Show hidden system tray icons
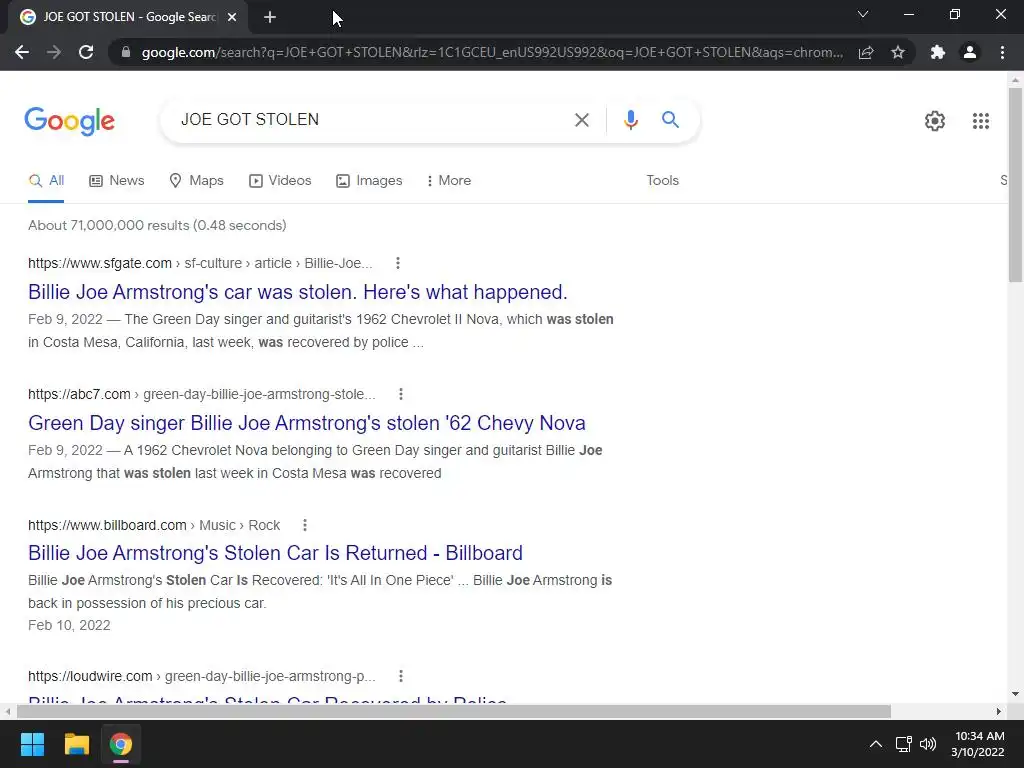Viewport: 1024px width, 768px height. coord(876,744)
